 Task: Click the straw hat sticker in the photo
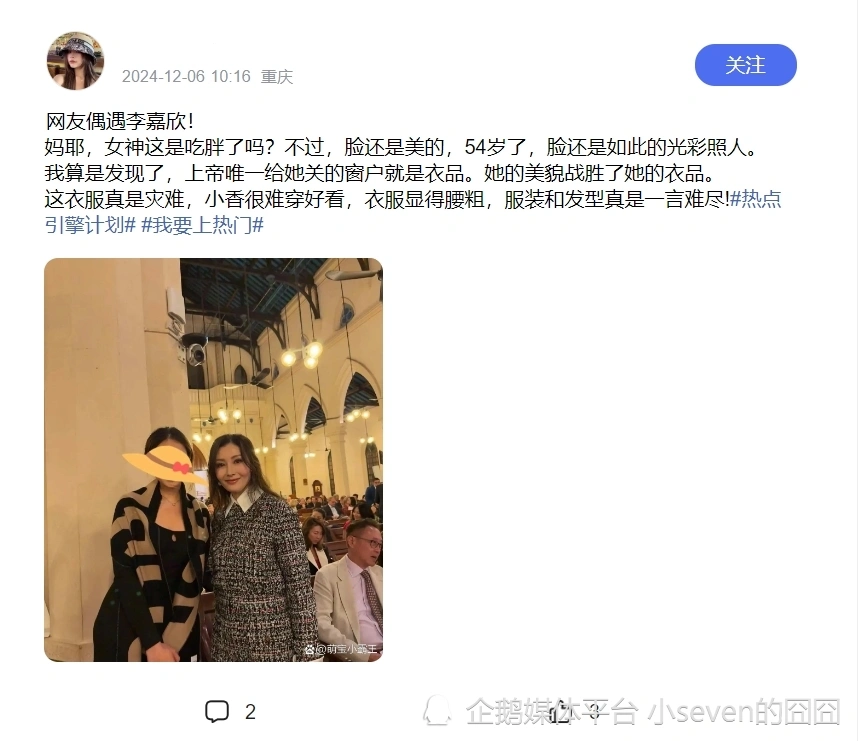(164, 464)
